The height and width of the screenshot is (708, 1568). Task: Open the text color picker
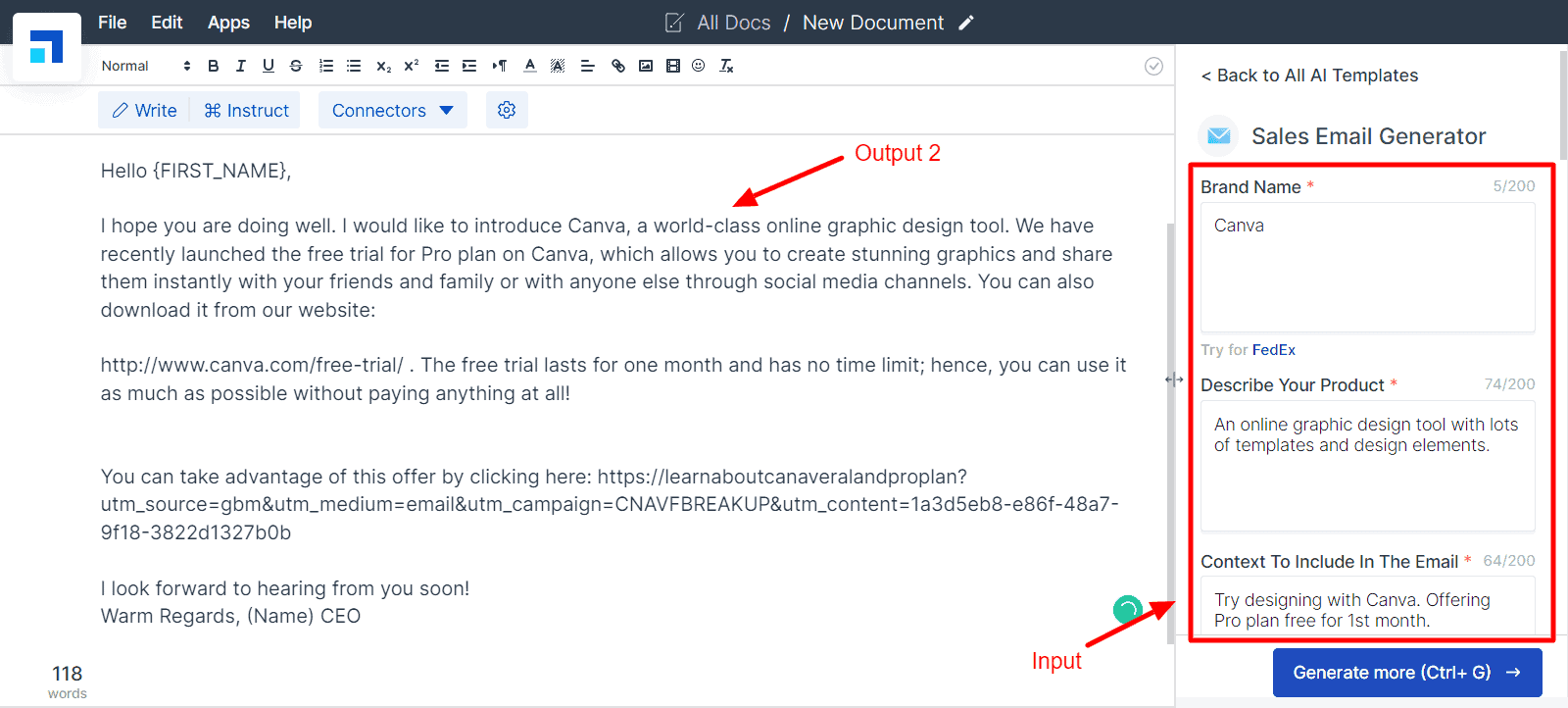click(x=530, y=66)
